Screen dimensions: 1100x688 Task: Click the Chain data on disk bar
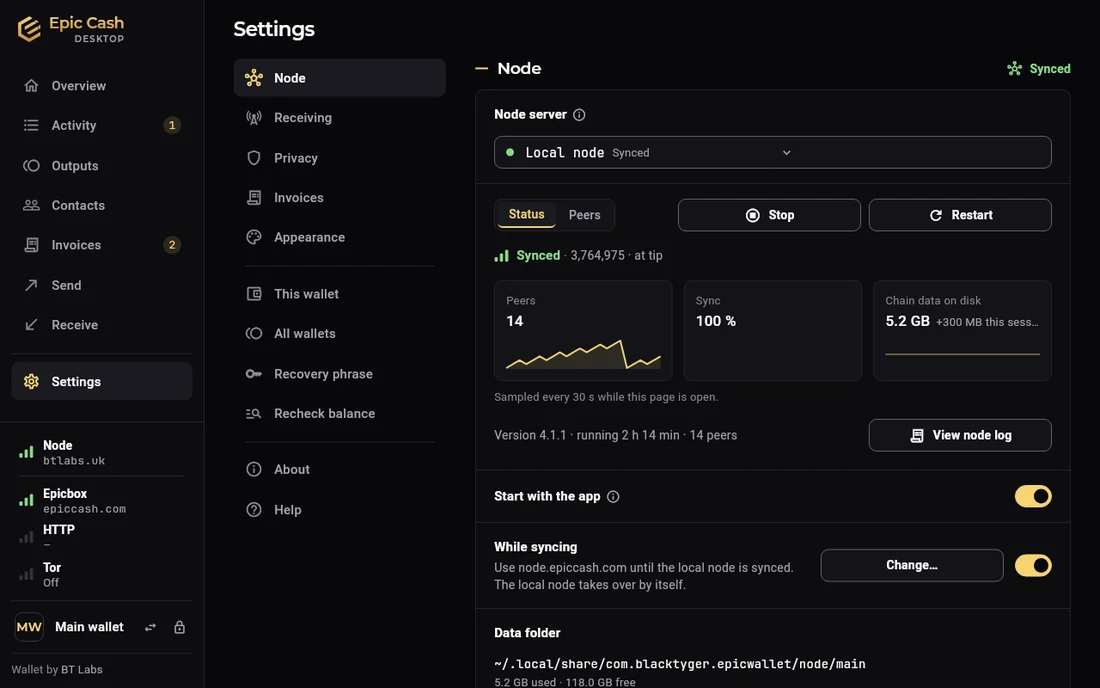(x=962, y=354)
